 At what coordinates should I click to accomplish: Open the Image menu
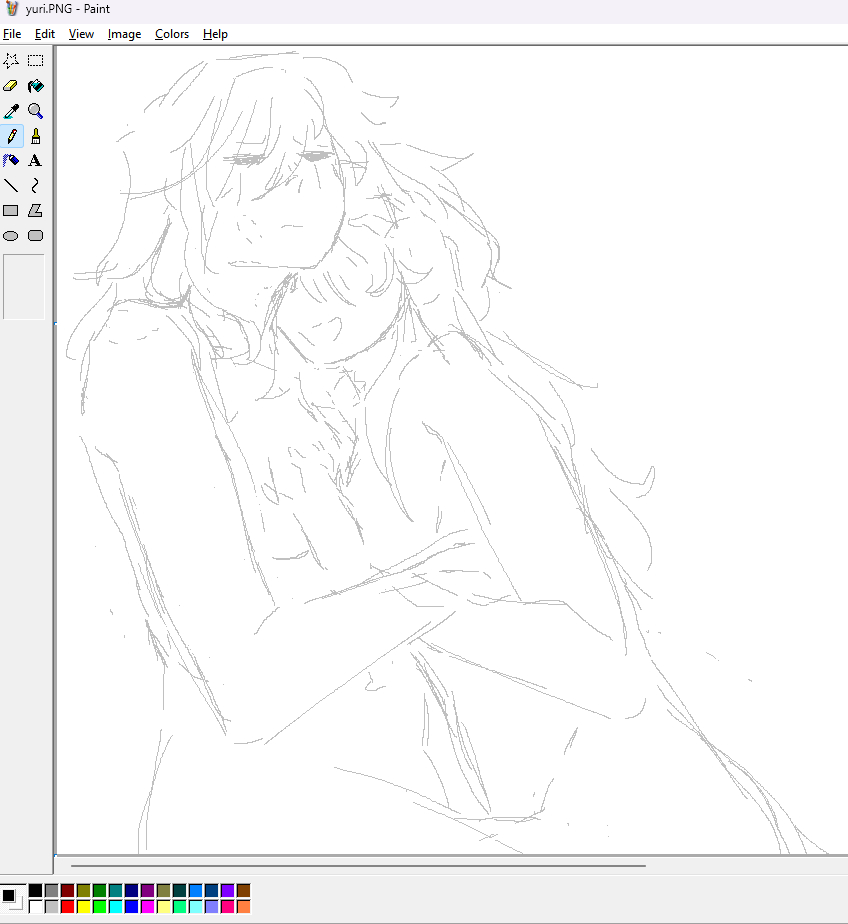pos(124,34)
